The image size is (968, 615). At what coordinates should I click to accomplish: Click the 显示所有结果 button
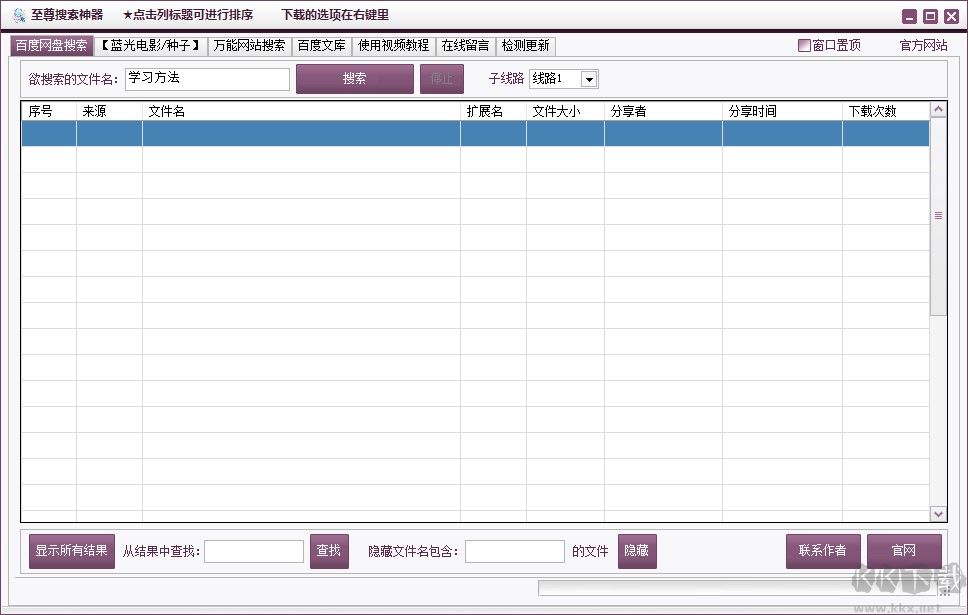[71, 550]
